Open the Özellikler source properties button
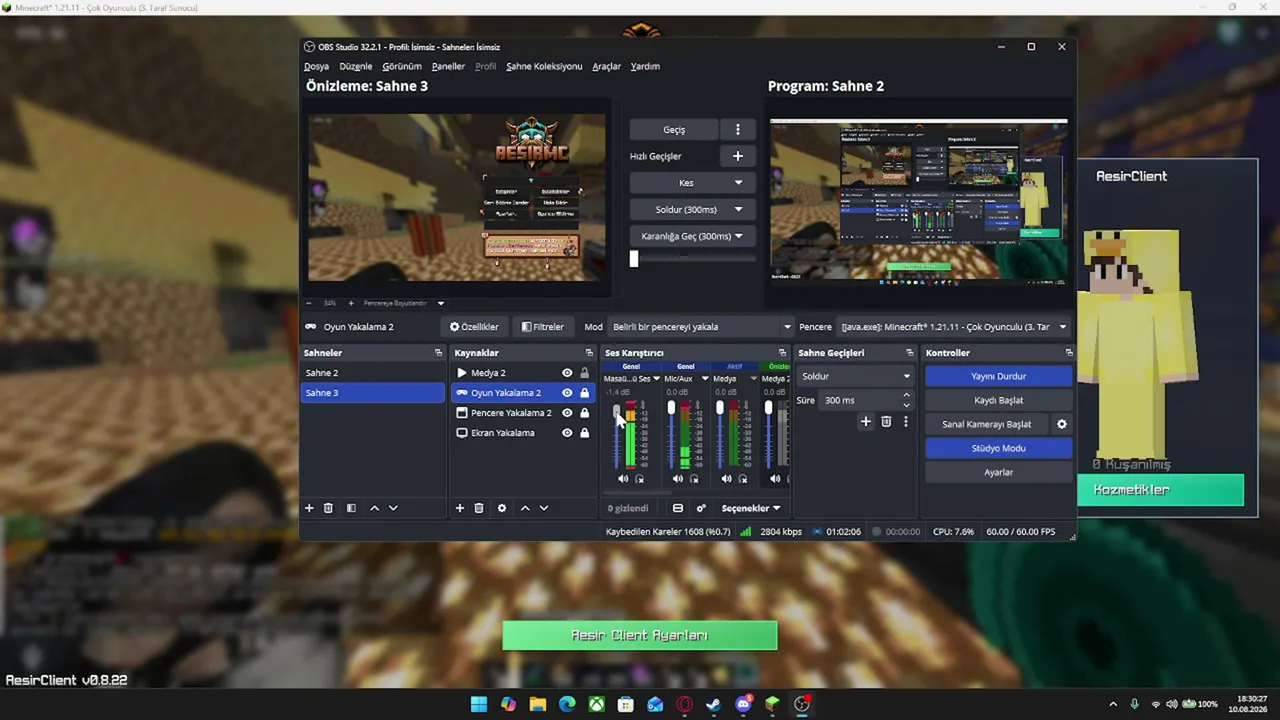The image size is (1280, 720). (474, 327)
